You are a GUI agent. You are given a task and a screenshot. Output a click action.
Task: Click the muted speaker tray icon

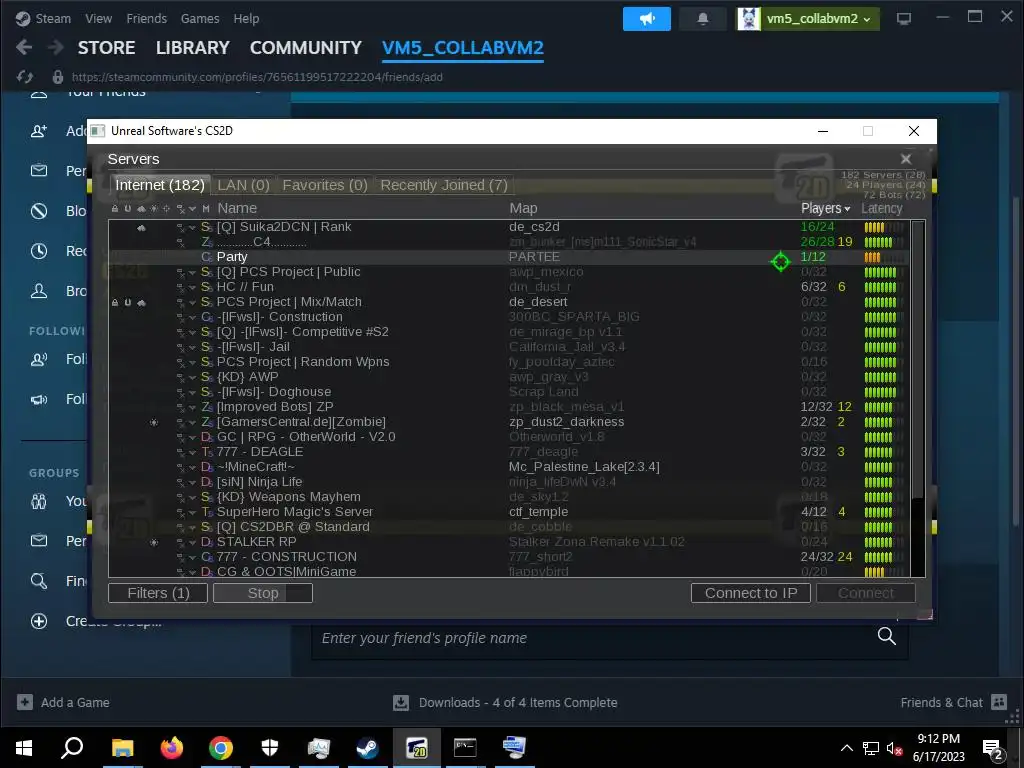click(894, 748)
